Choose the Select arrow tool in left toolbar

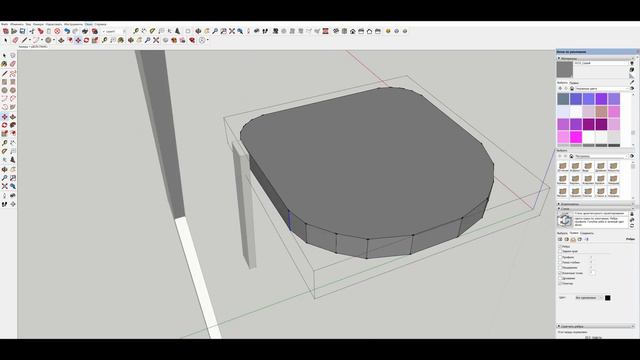pos(4,55)
